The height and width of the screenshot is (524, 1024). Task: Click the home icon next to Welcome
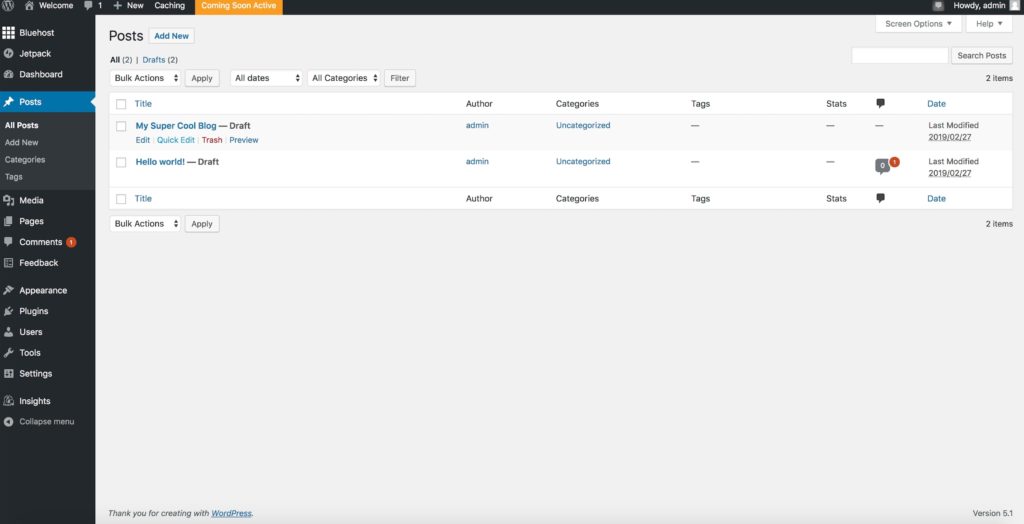click(29, 5)
